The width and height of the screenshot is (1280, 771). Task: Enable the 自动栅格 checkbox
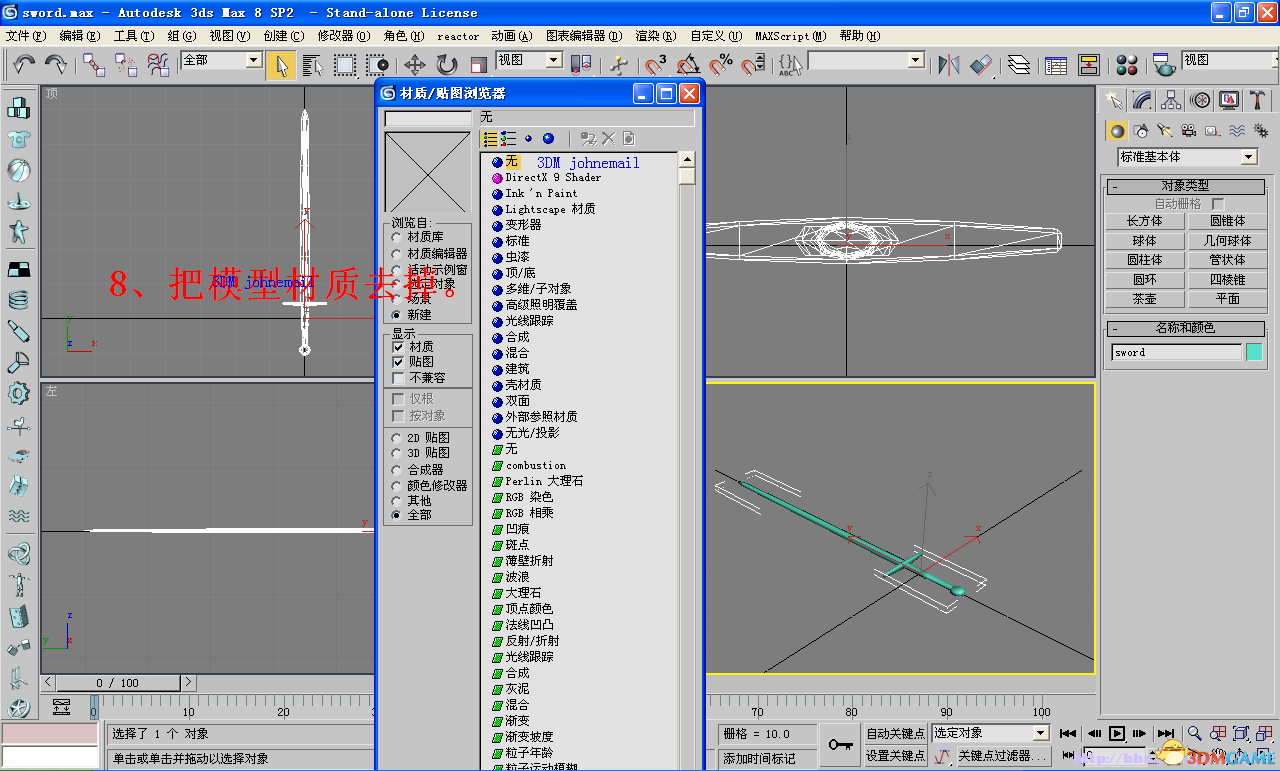tap(1218, 203)
